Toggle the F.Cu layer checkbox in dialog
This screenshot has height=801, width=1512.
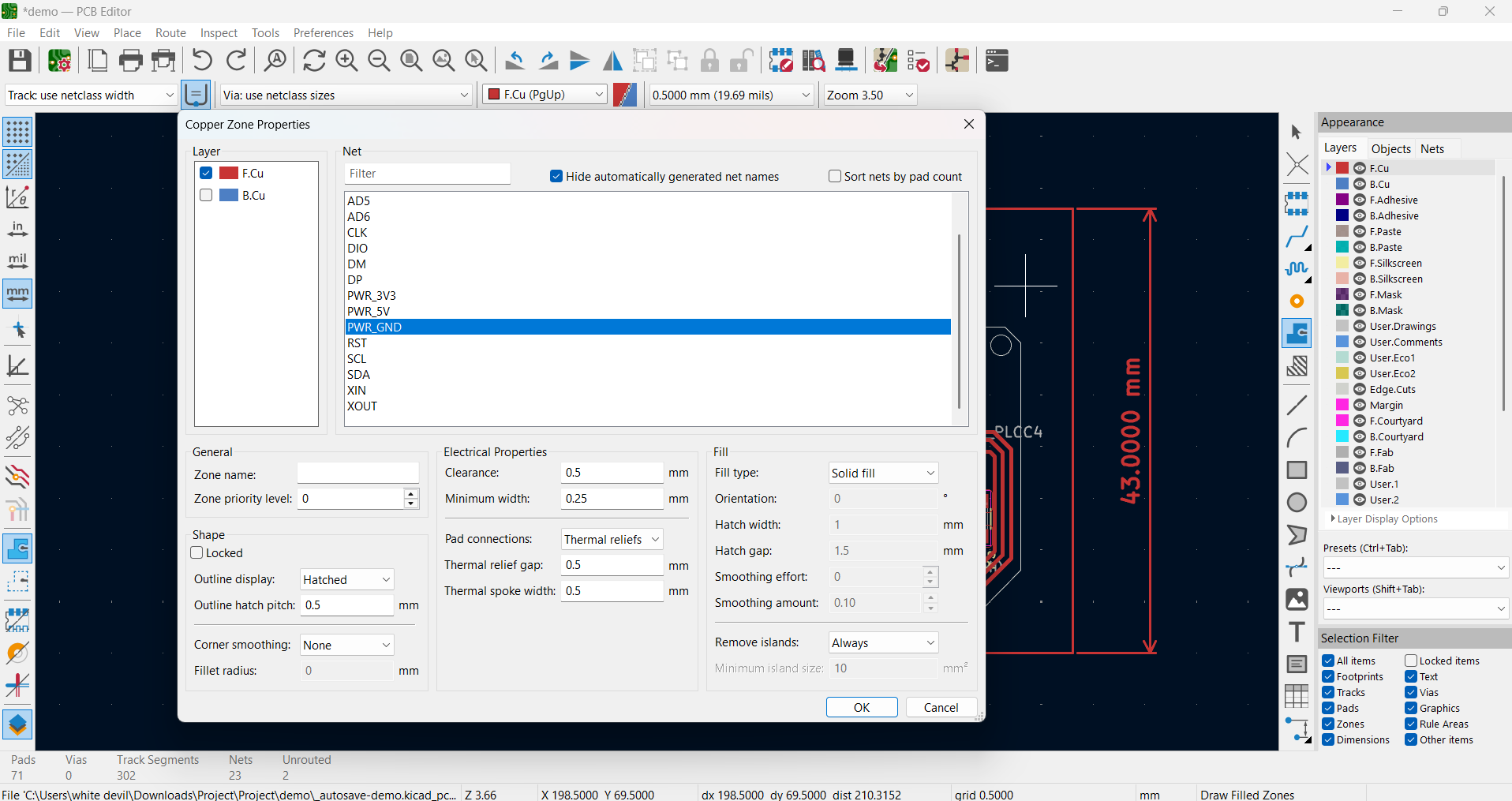[206, 173]
